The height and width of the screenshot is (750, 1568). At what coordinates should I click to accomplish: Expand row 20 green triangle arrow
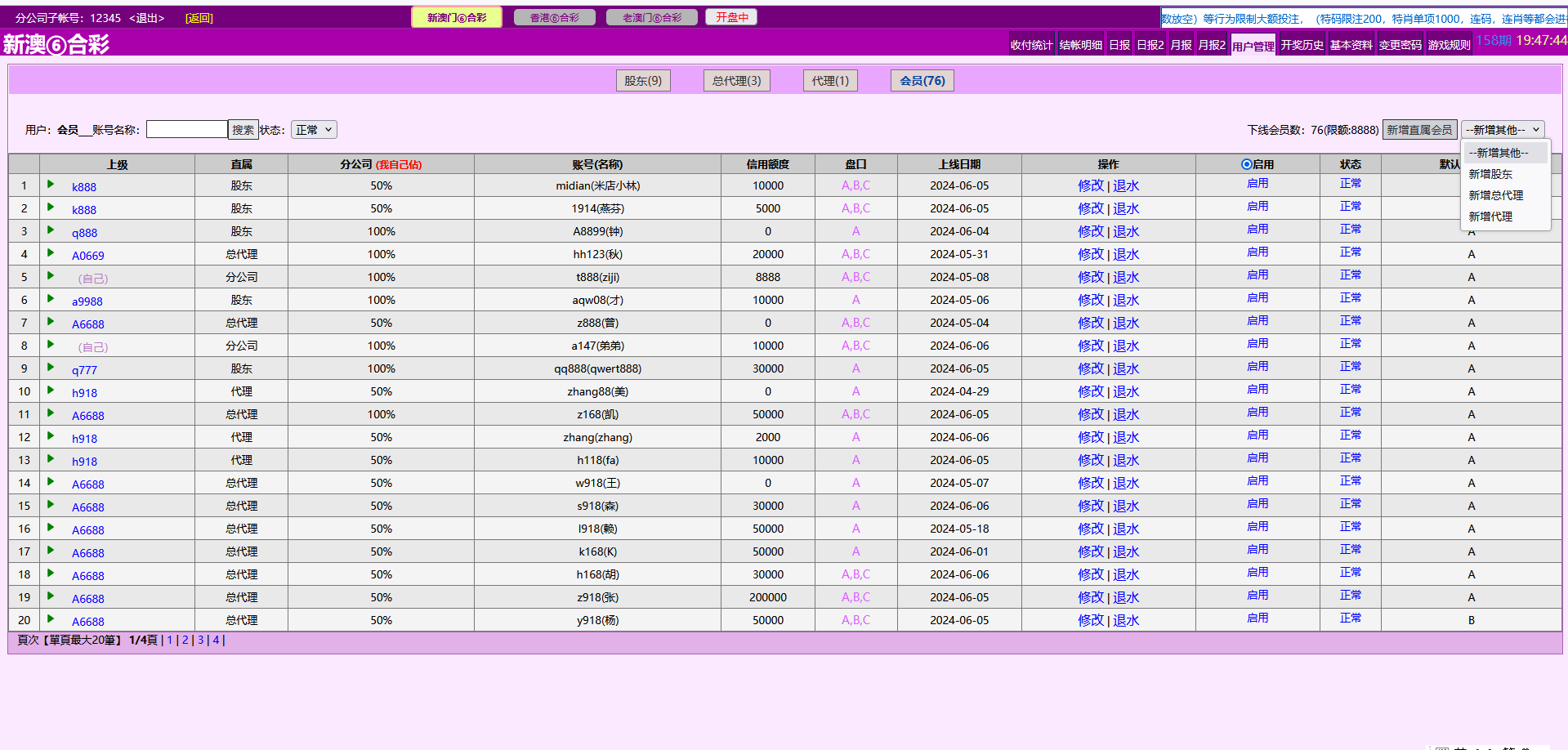click(51, 619)
